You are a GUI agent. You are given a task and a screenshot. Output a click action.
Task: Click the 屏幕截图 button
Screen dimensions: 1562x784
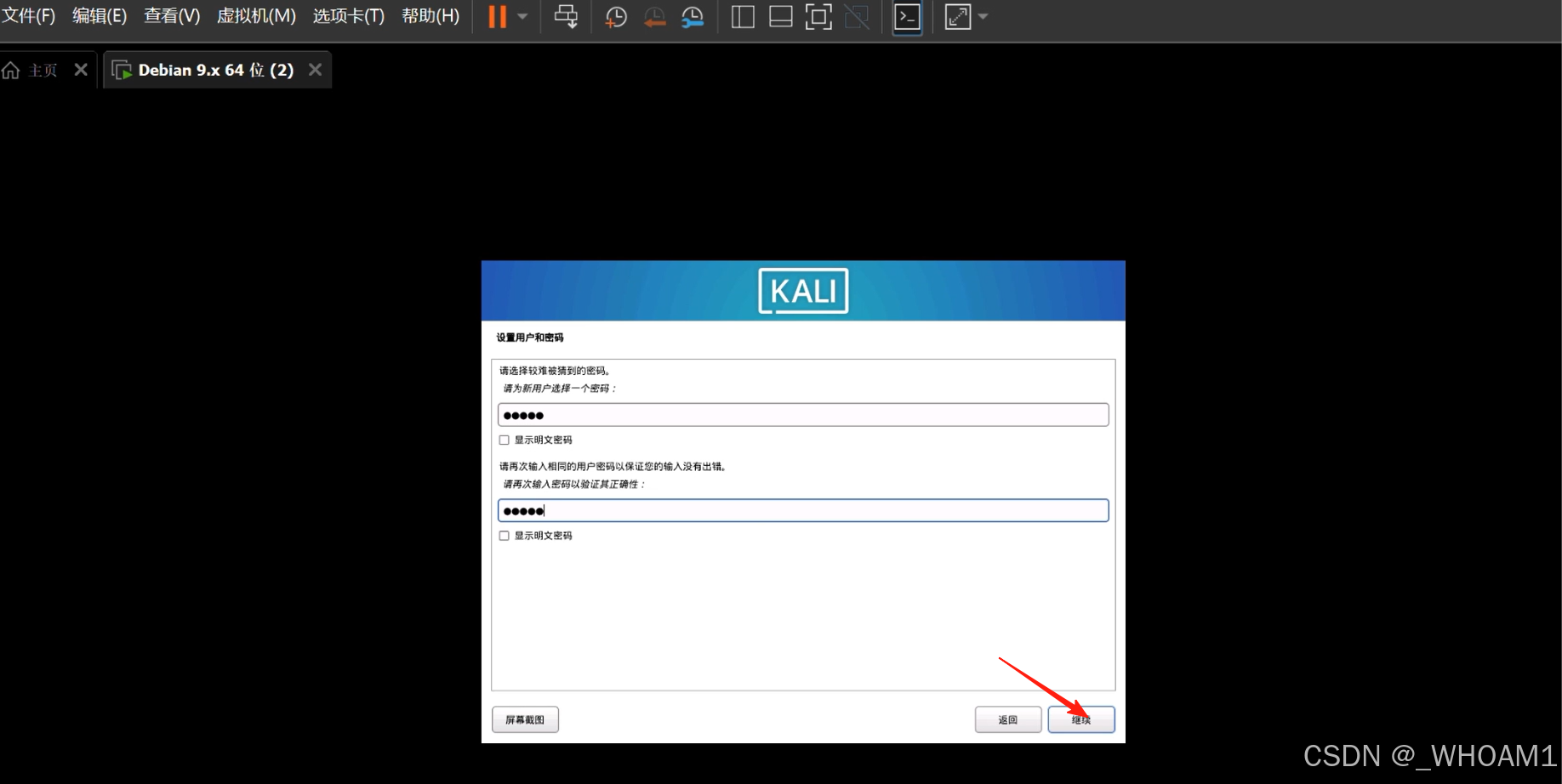525,720
